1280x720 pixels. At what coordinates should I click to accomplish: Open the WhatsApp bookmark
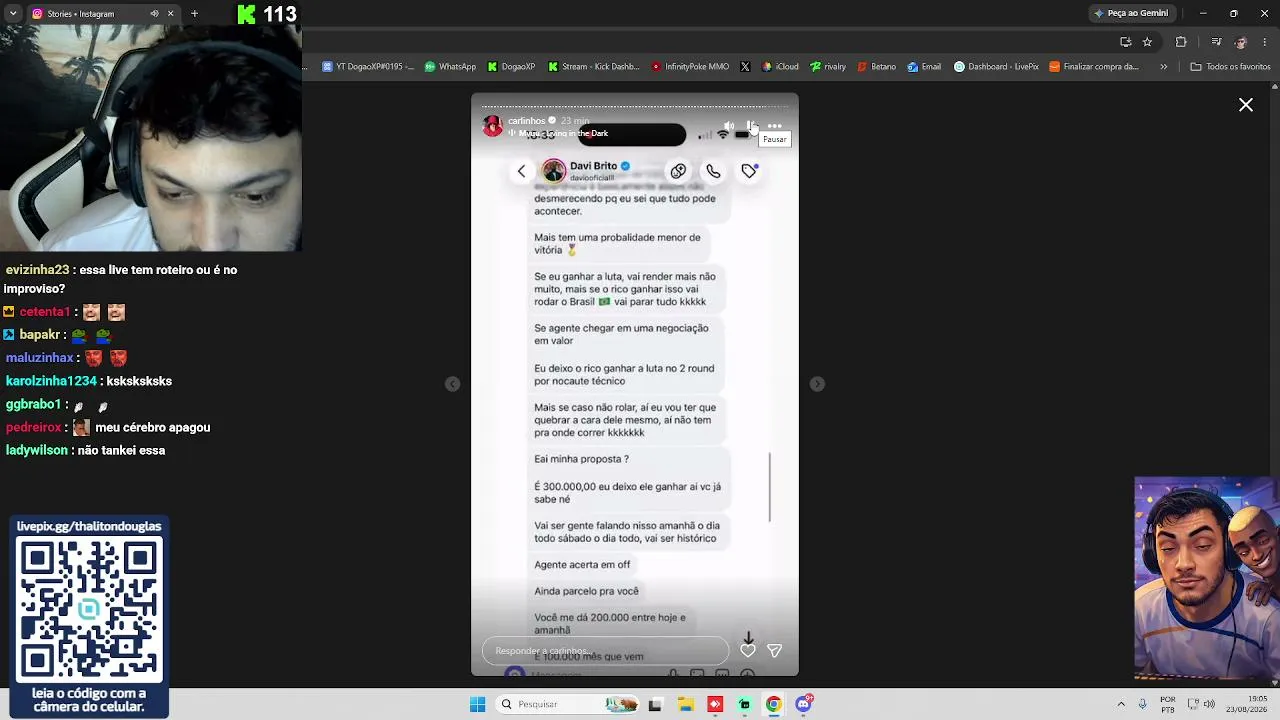click(x=450, y=67)
